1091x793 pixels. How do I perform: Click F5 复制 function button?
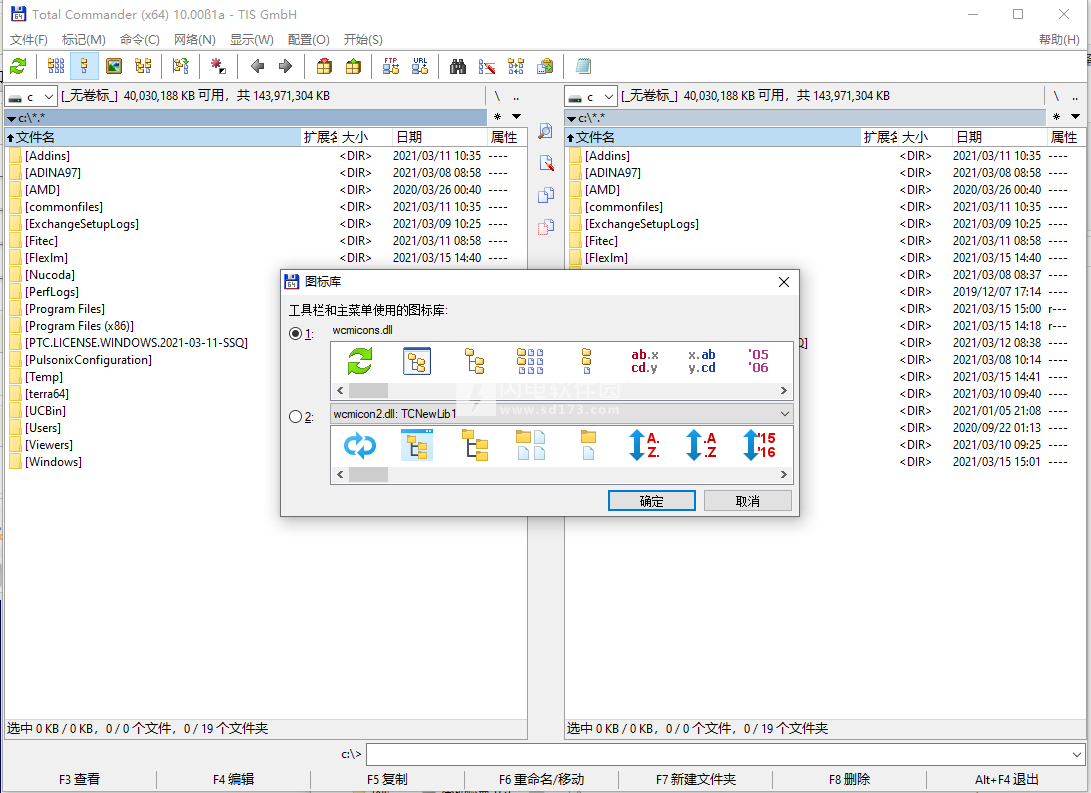tap(387, 779)
